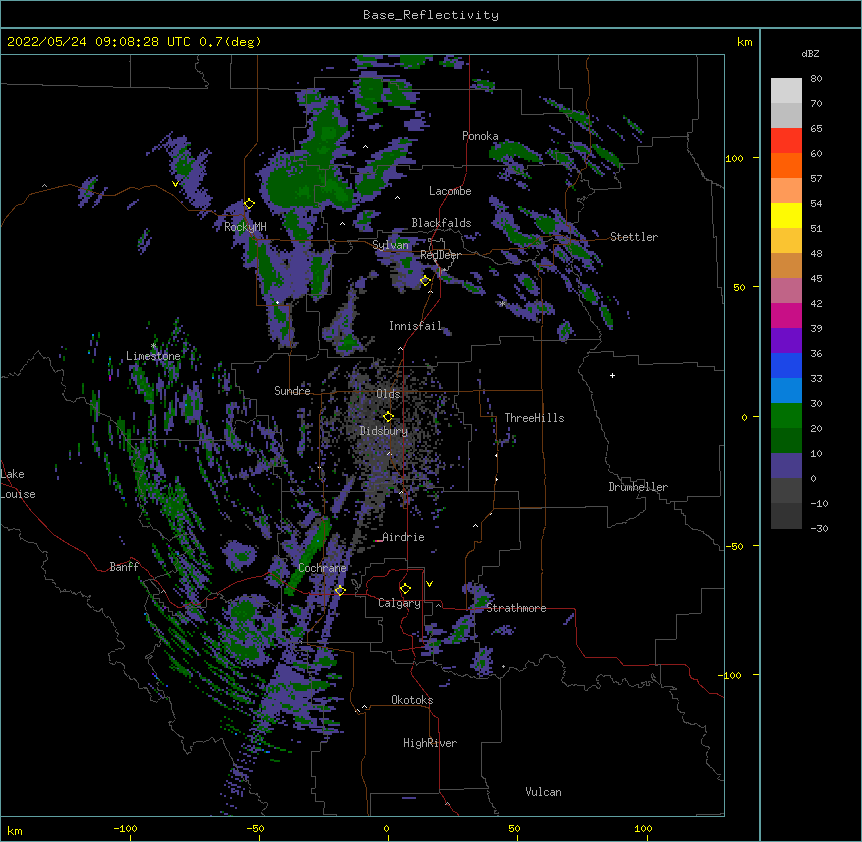Viewport: 862px width, 842px height.
Task: Click the yellow station marker at Olds
Action: (388, 417)
